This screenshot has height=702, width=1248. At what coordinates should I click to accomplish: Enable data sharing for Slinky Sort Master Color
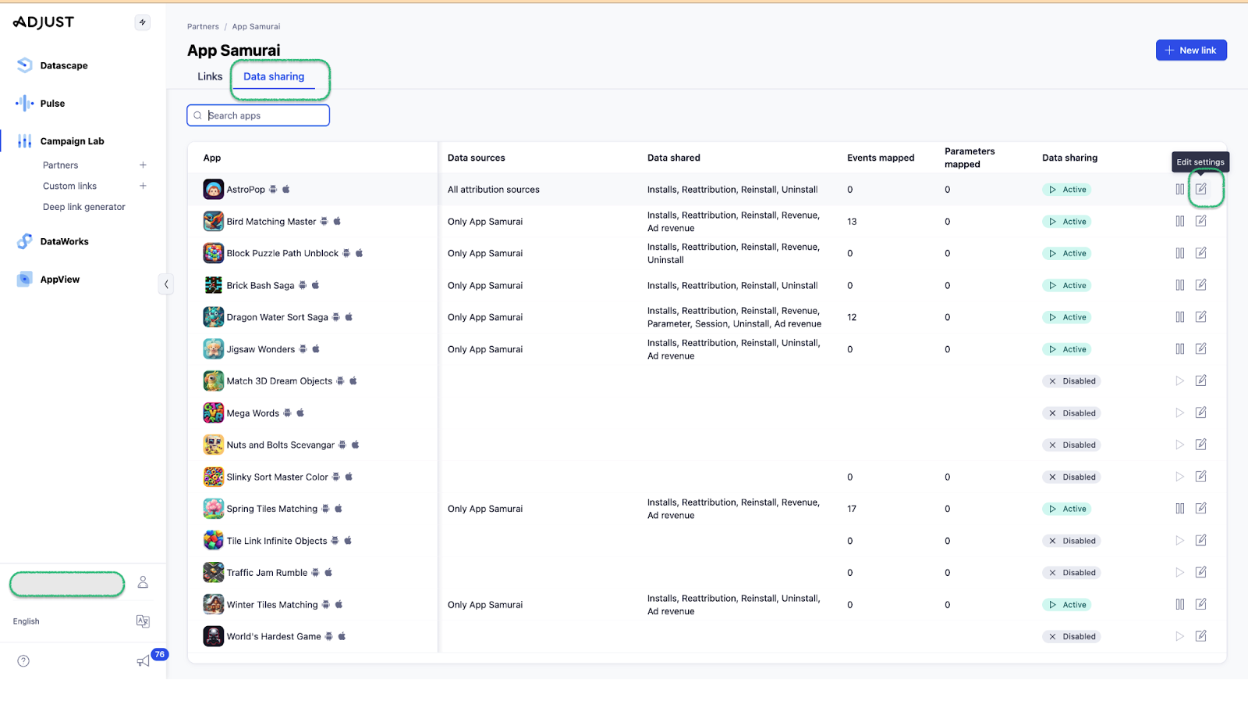coord(1180,477)
